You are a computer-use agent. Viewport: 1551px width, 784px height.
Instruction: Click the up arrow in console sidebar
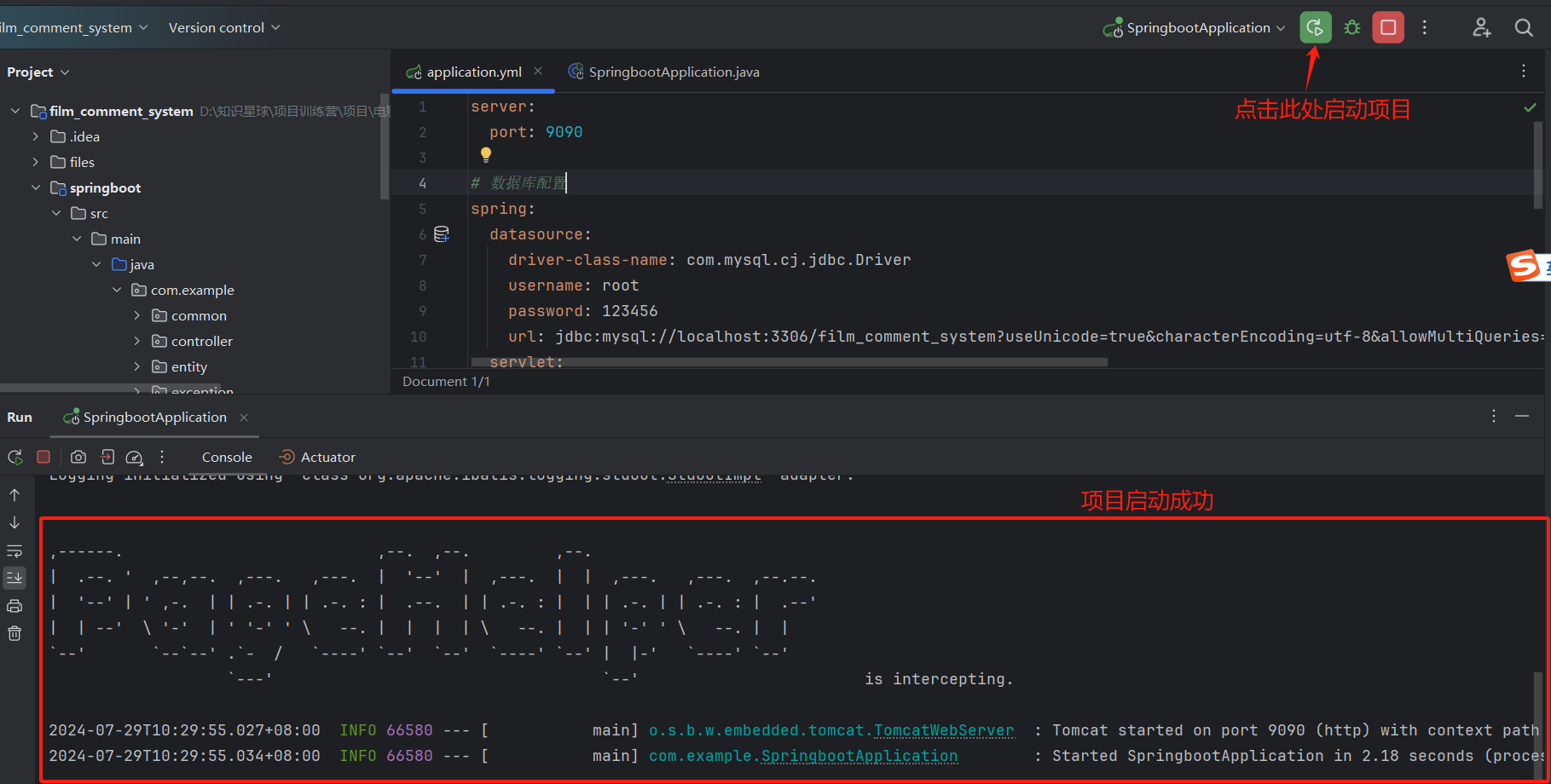14,495
